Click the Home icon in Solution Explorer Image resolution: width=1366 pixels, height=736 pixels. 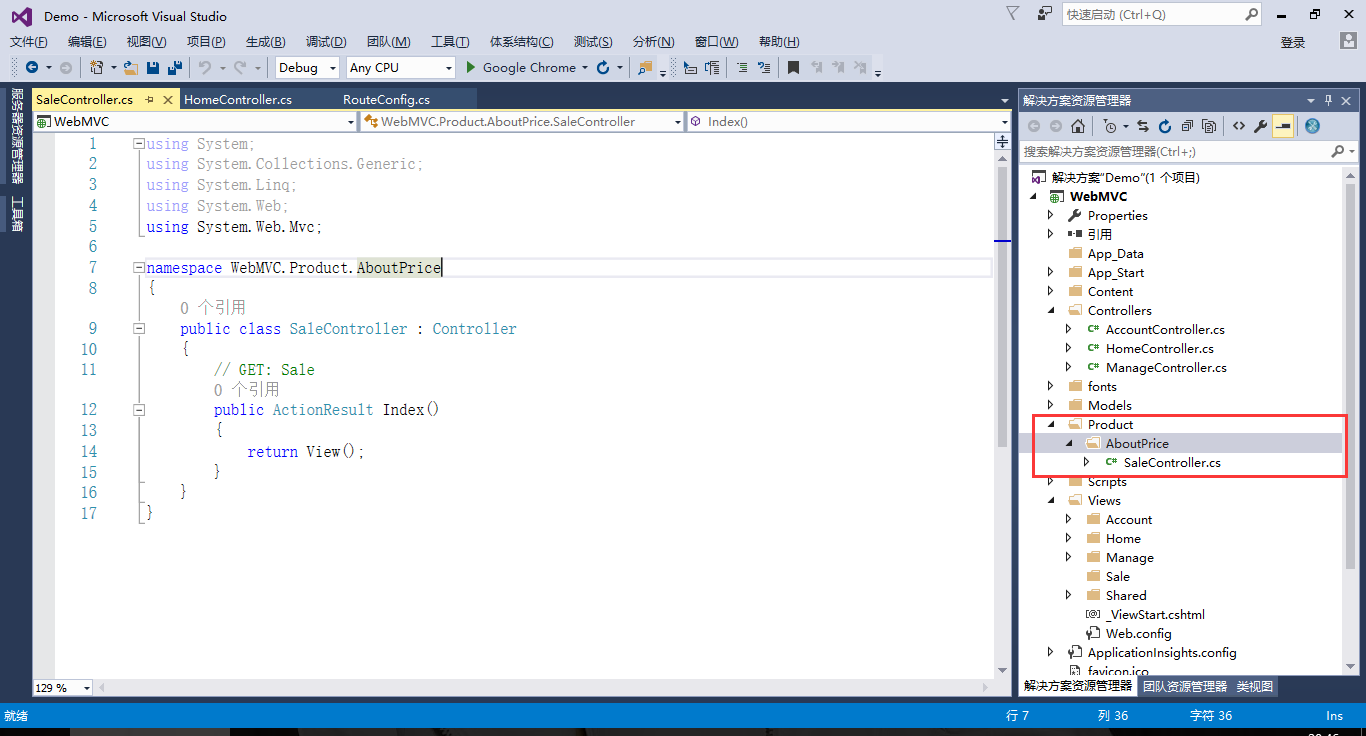1078,126
